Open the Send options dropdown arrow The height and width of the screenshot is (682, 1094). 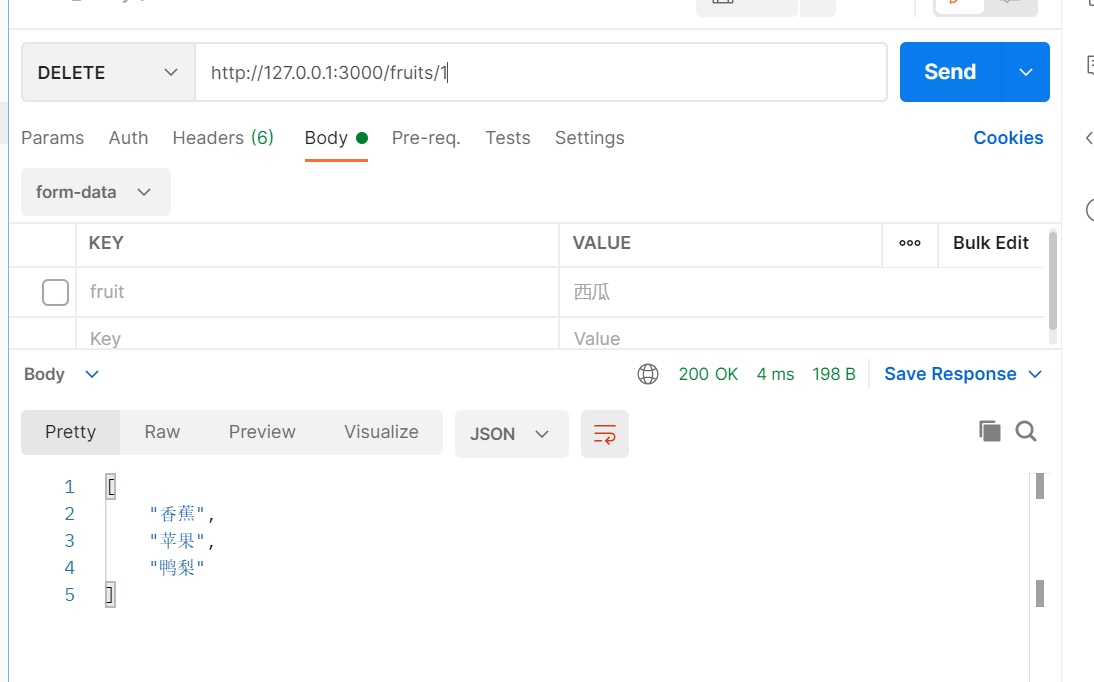pos(1026,72)
